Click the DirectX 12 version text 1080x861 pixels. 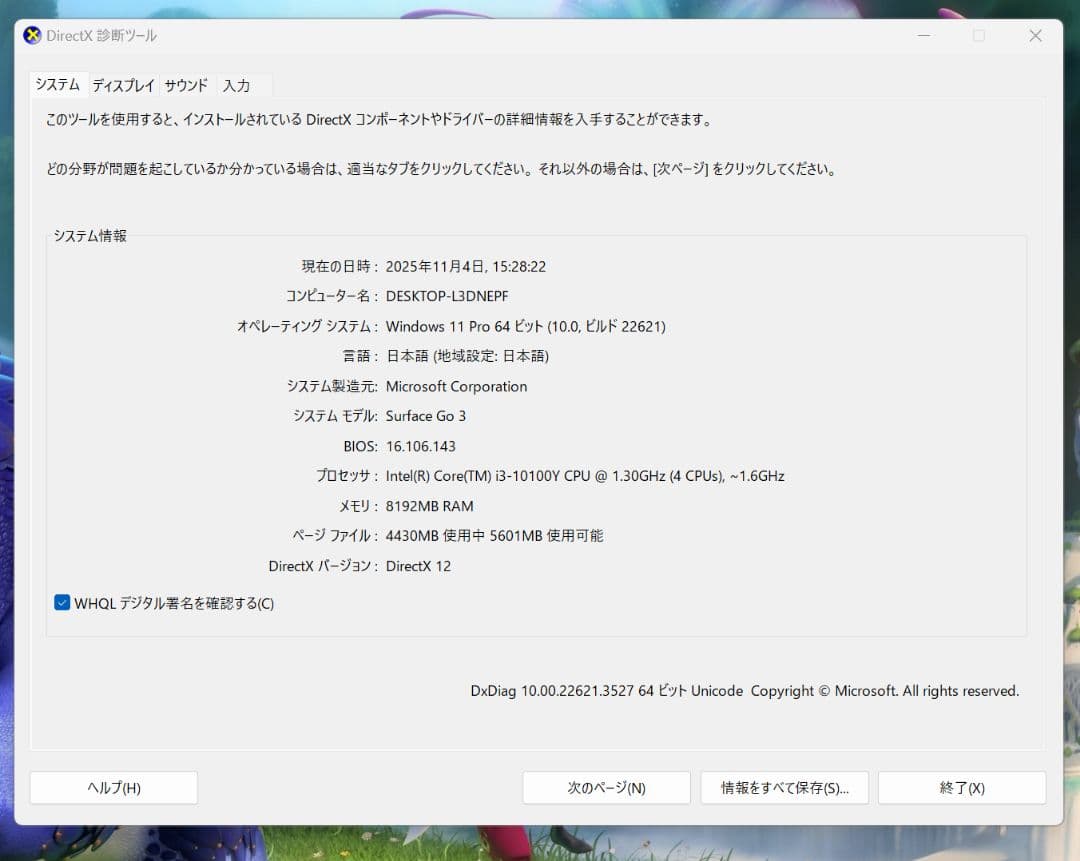(420, 565)
